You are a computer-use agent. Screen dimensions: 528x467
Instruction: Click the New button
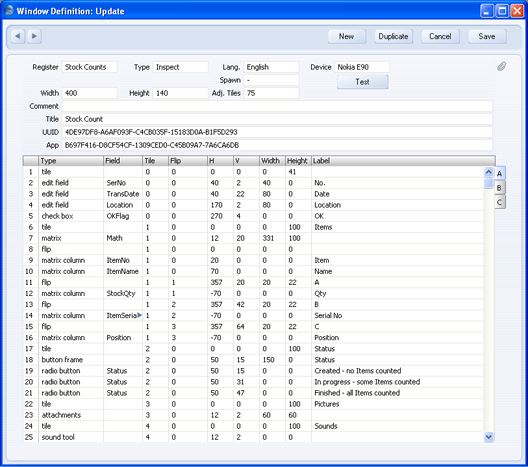[346, 36]
